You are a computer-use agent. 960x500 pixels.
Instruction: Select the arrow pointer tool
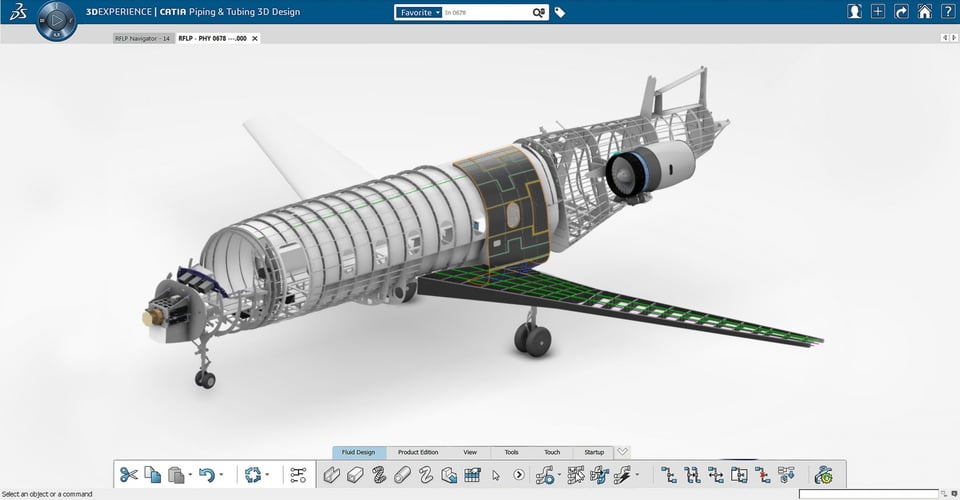click(496, 475)
